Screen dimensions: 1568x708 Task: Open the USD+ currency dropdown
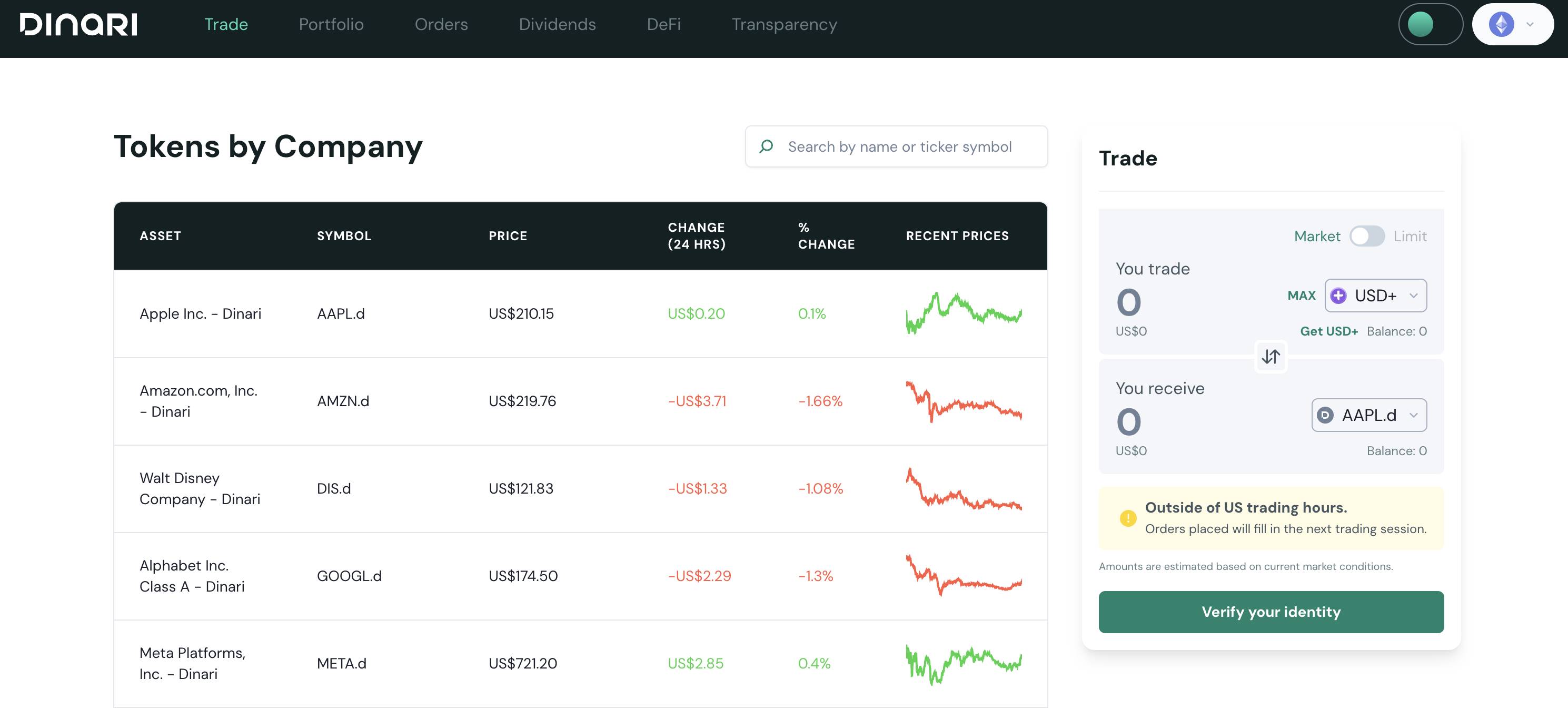tap(1375, 295)
